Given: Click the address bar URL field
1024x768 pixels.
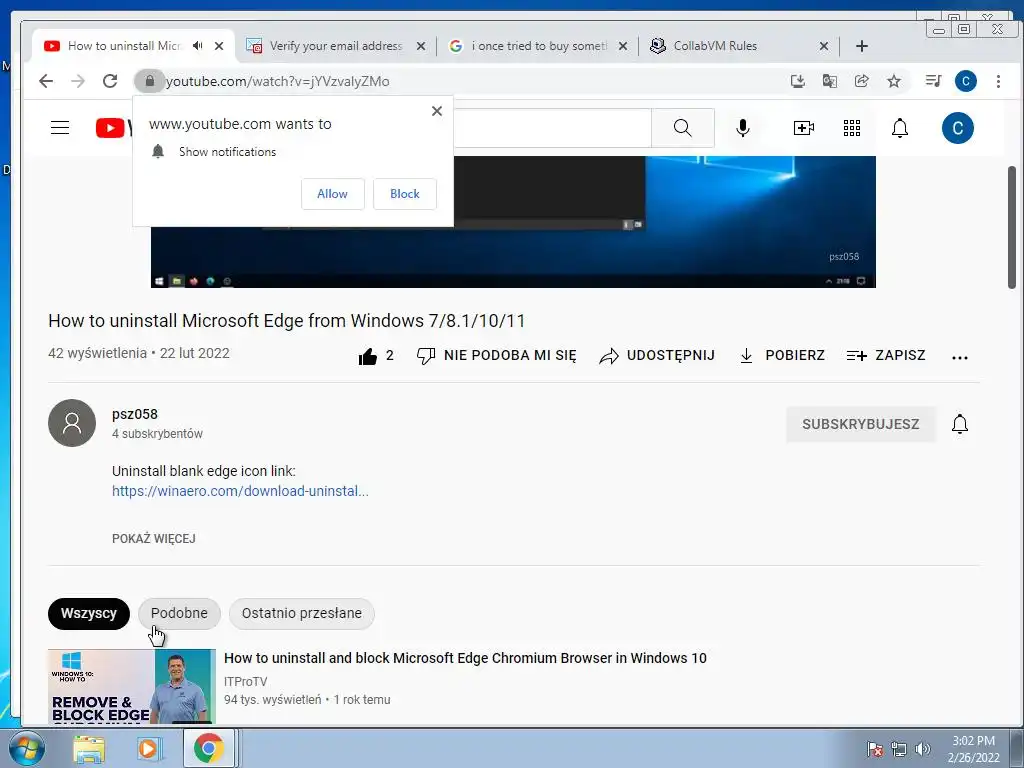Looking at the screenshot, I should point(457,81).
